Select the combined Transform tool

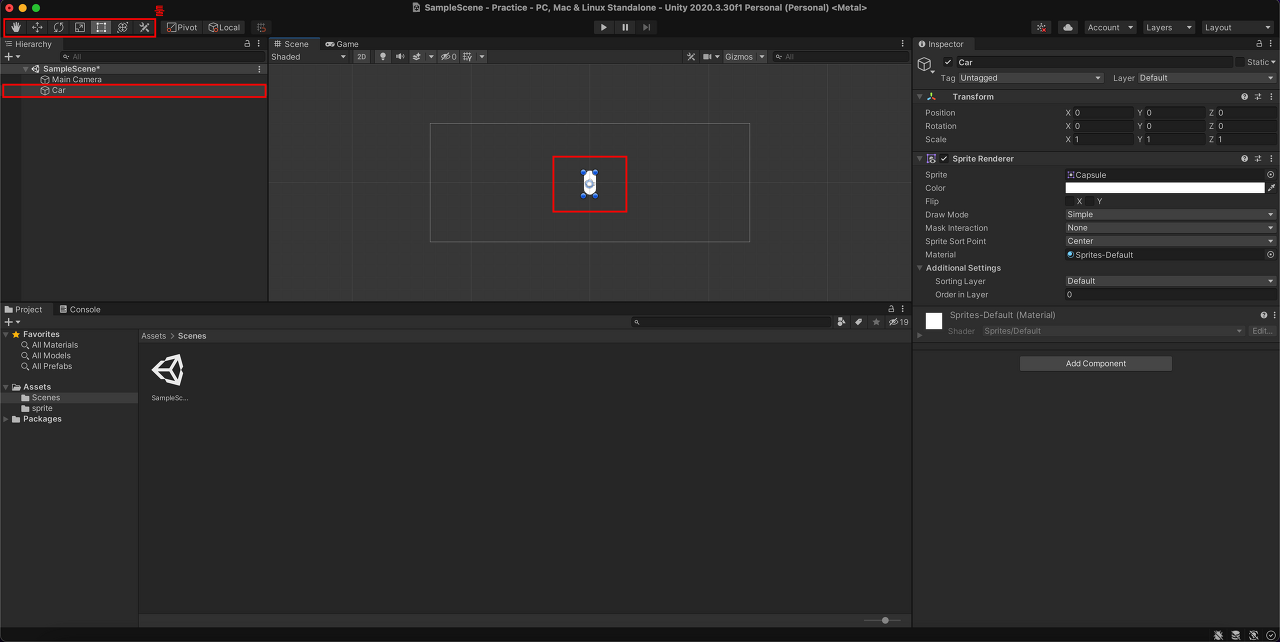[123, 27]
